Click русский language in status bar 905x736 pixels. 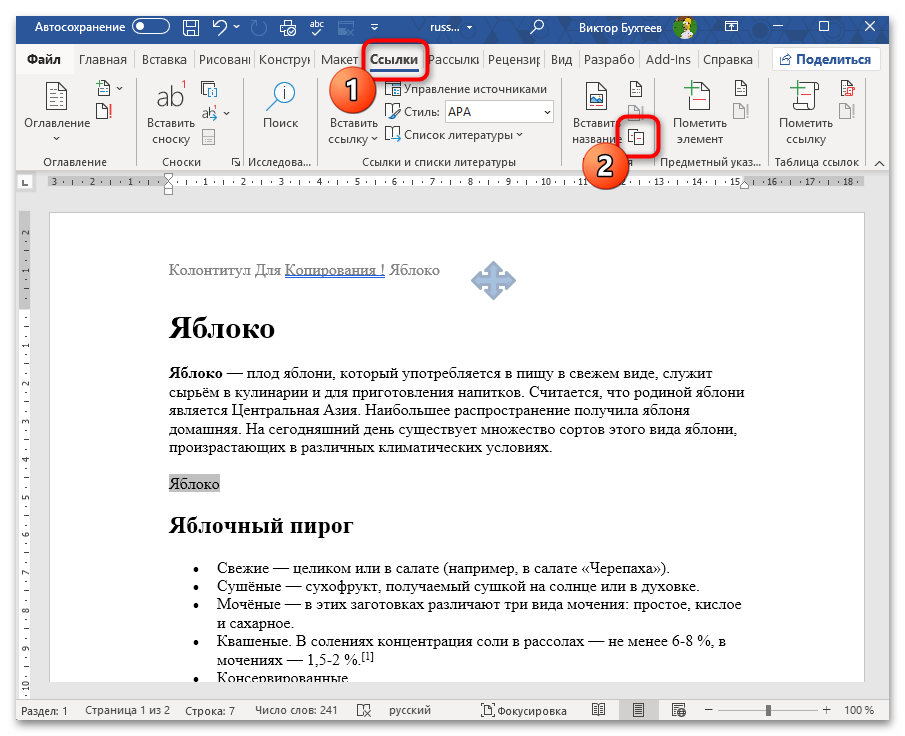coord(410,711)
